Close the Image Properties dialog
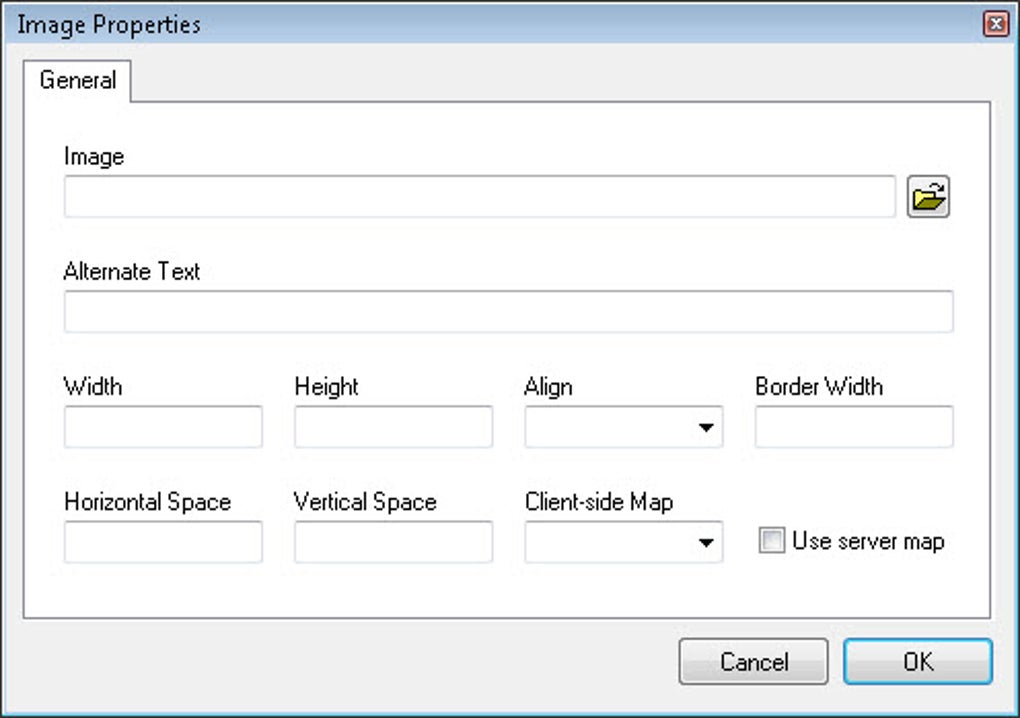Screen dimensions: 1020x718 tap(995, 24)
